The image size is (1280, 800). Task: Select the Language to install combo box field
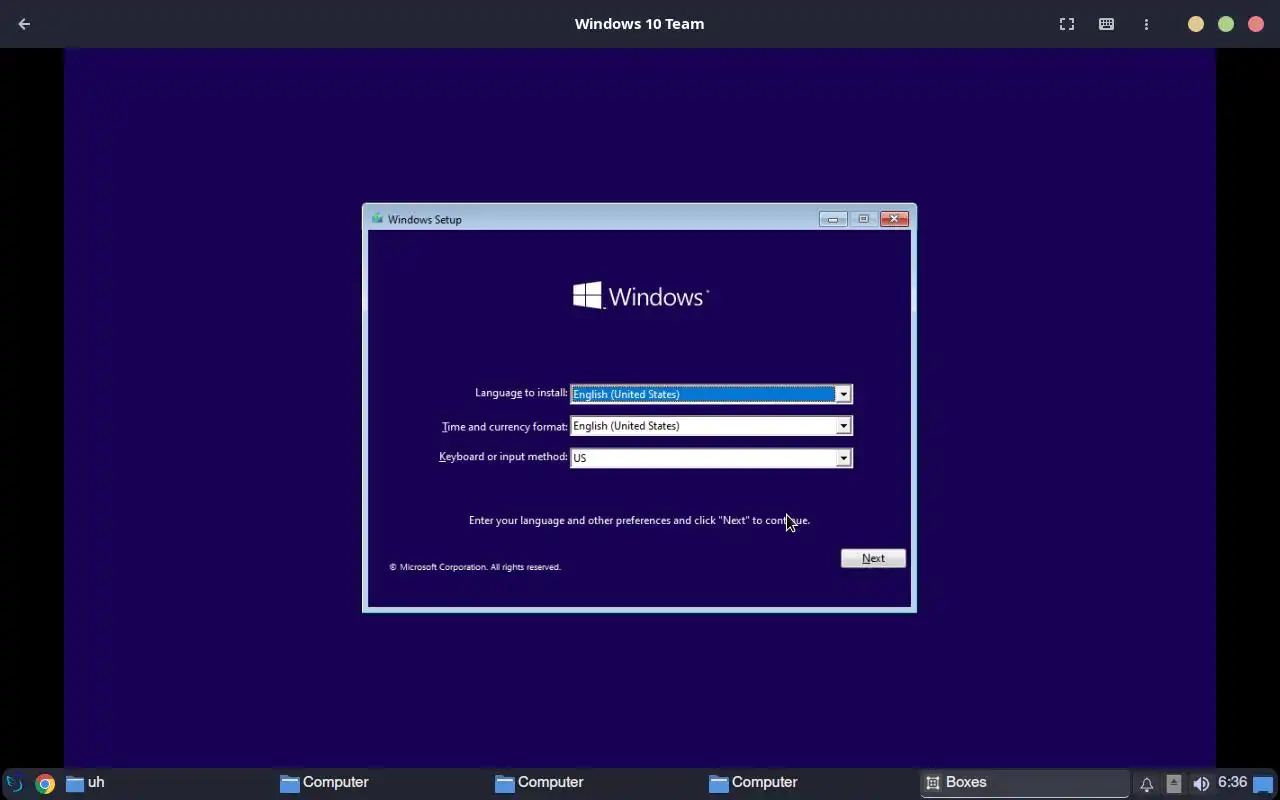point(711,394)
